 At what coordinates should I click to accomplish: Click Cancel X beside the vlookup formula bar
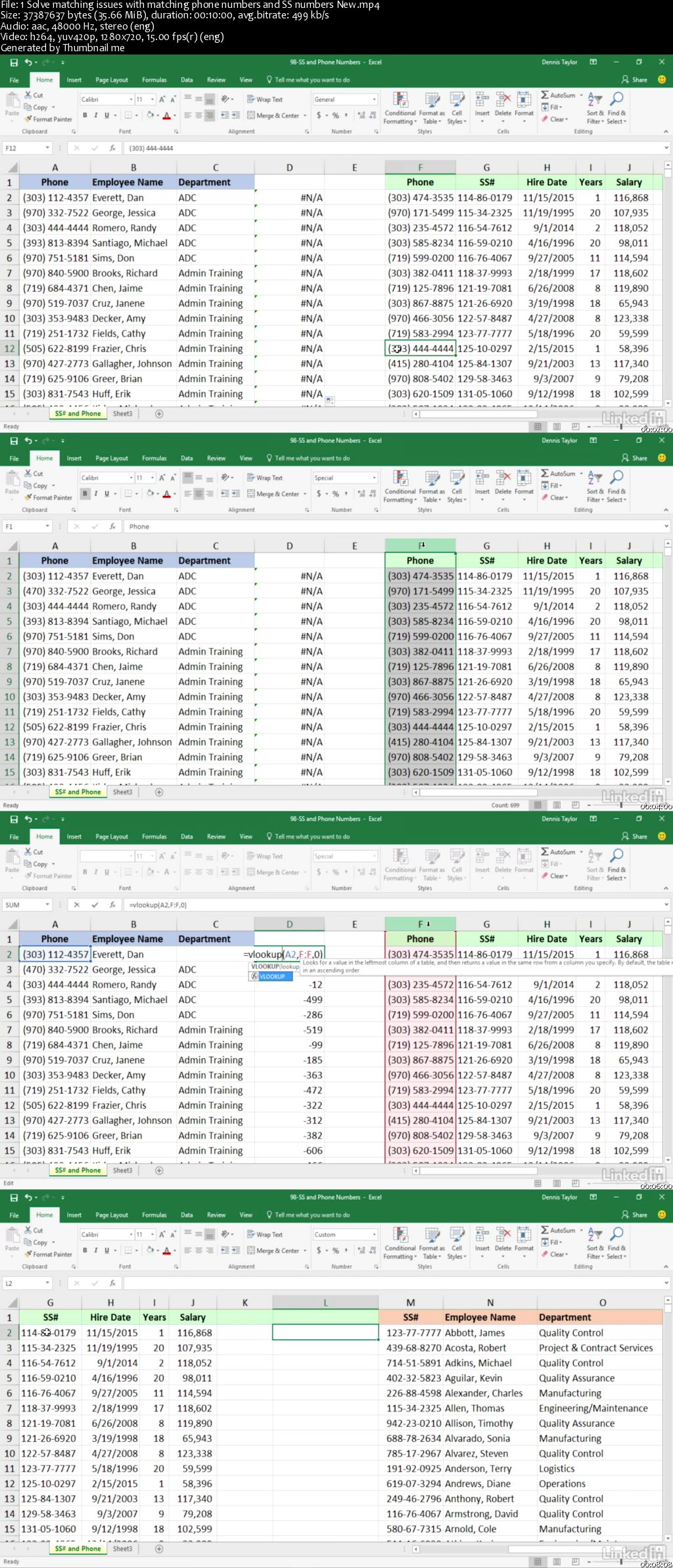(76, 905)
